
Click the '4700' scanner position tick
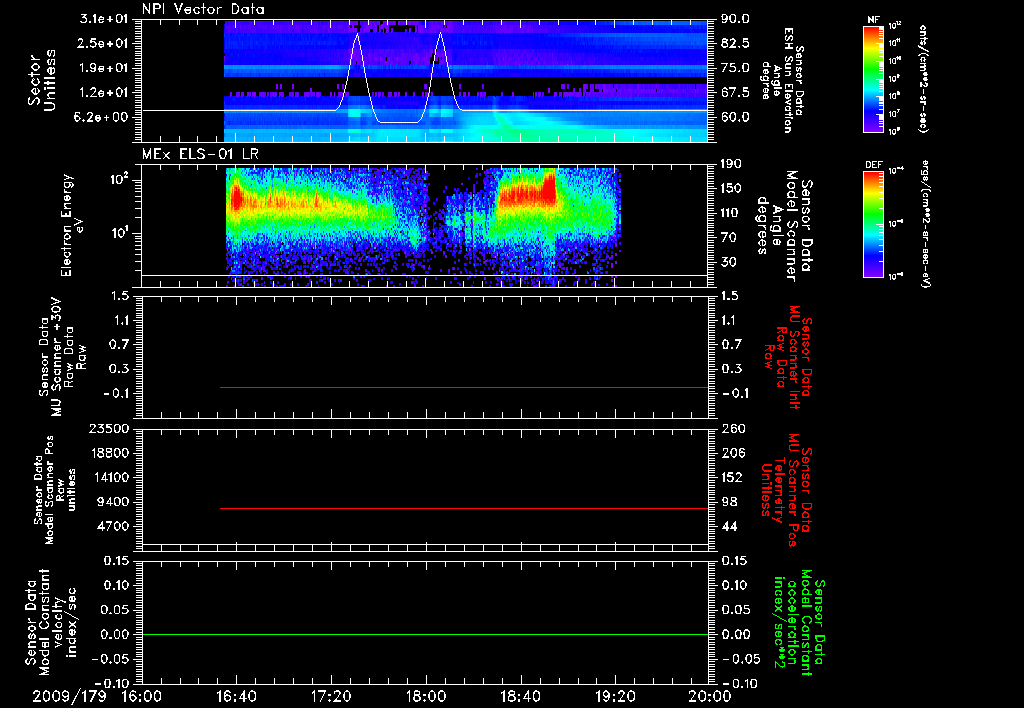[x=113, y=526]
